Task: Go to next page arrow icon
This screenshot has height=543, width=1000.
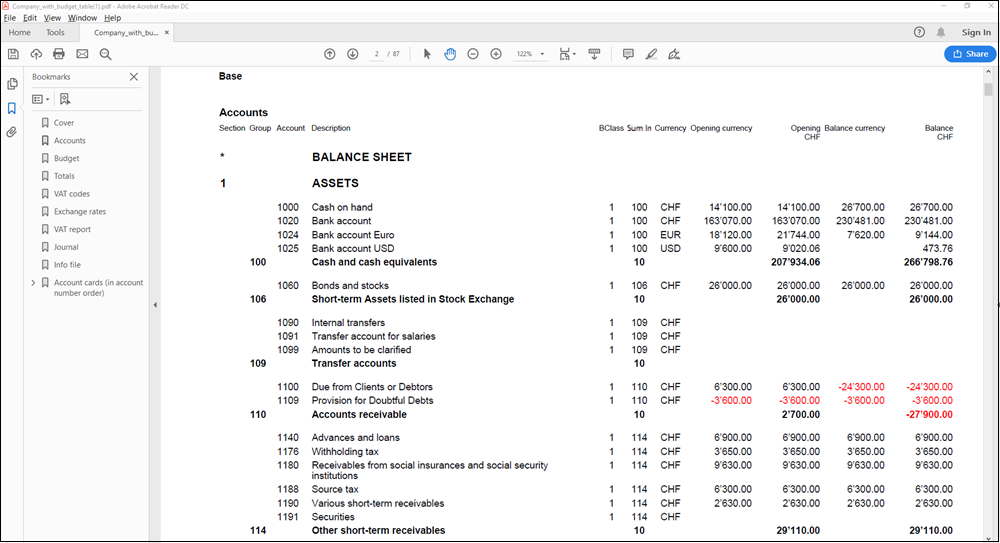Action: point(353,54)
